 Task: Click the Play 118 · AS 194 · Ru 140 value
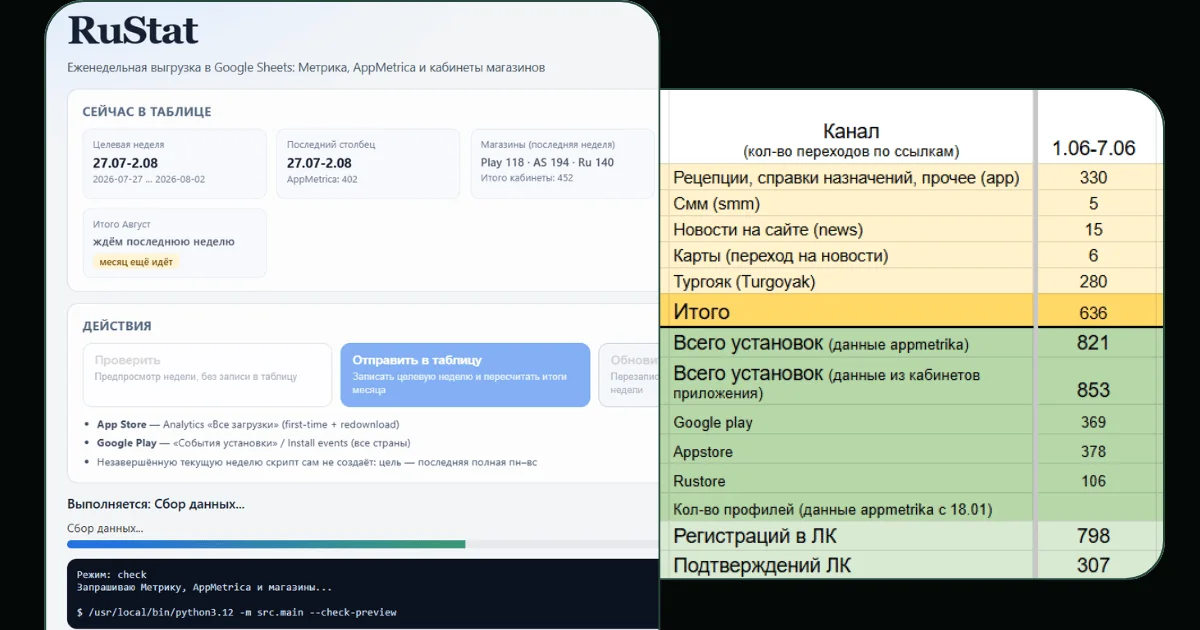click(x=548, y=162)
